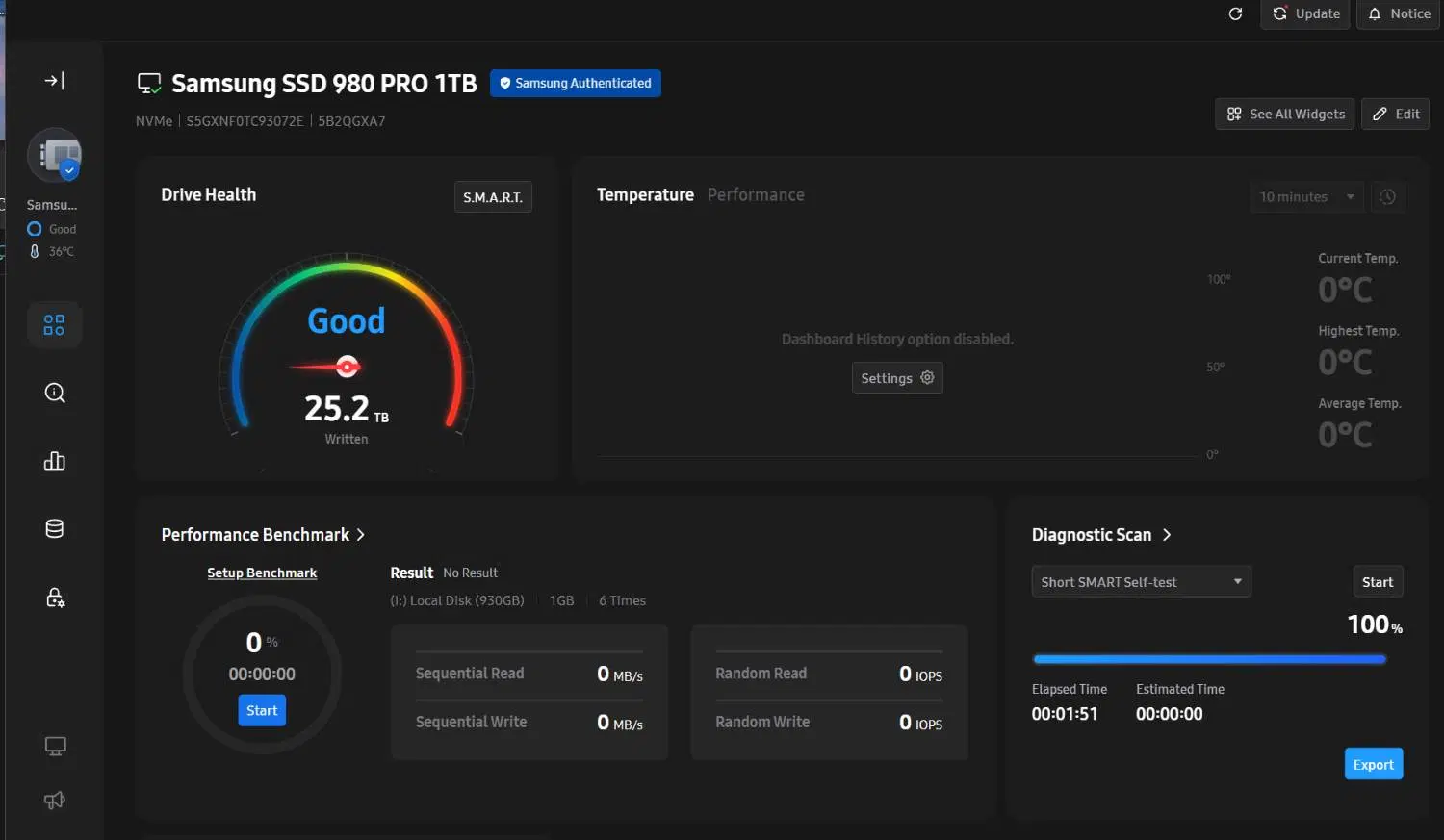The height and width of the screenshot is (840, 1444).
Task: Open the Dashboard grid icon in sidebar
Action: (55, 325)
